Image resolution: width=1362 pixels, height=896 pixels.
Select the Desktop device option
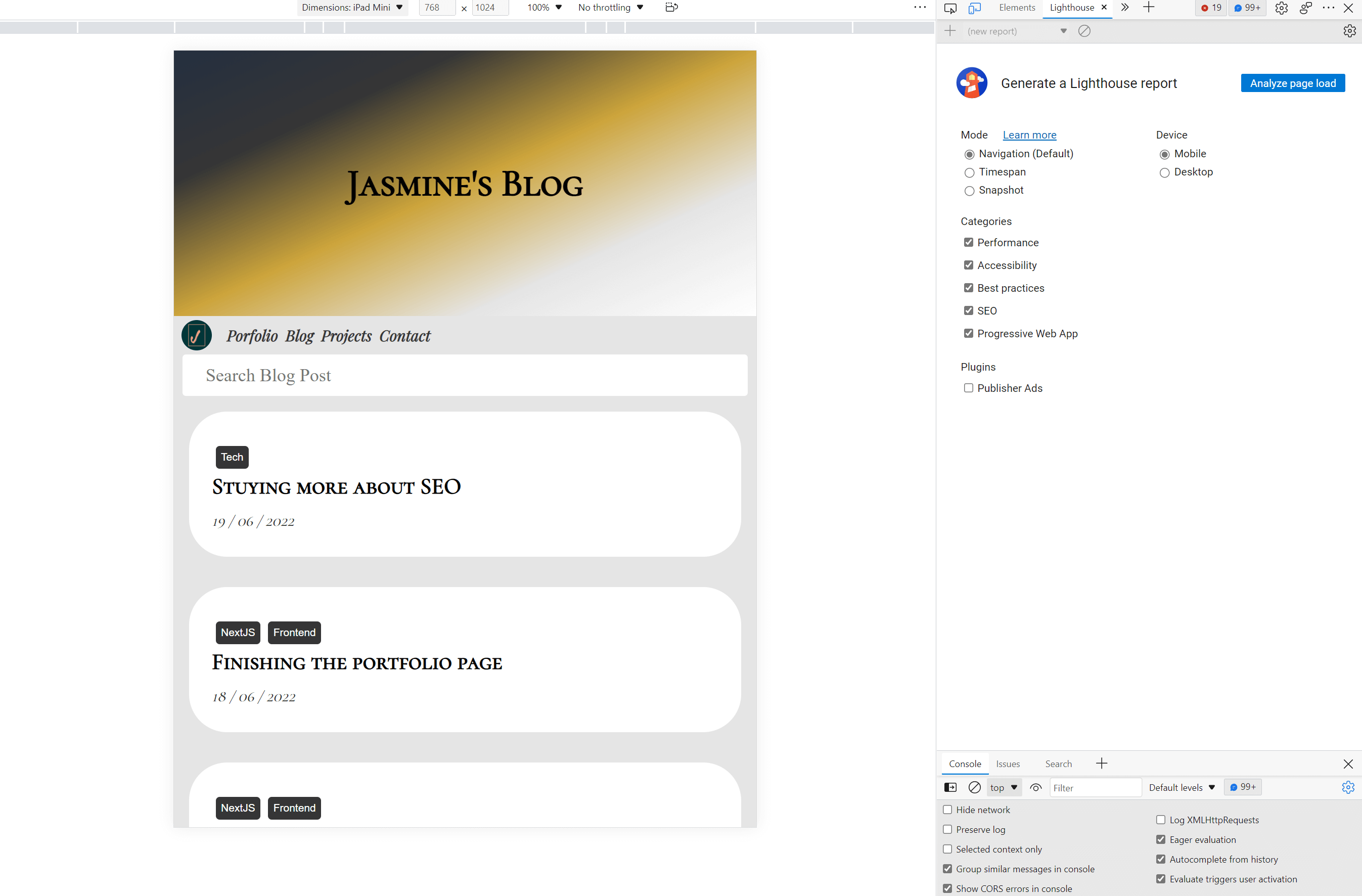[1164, 172]
